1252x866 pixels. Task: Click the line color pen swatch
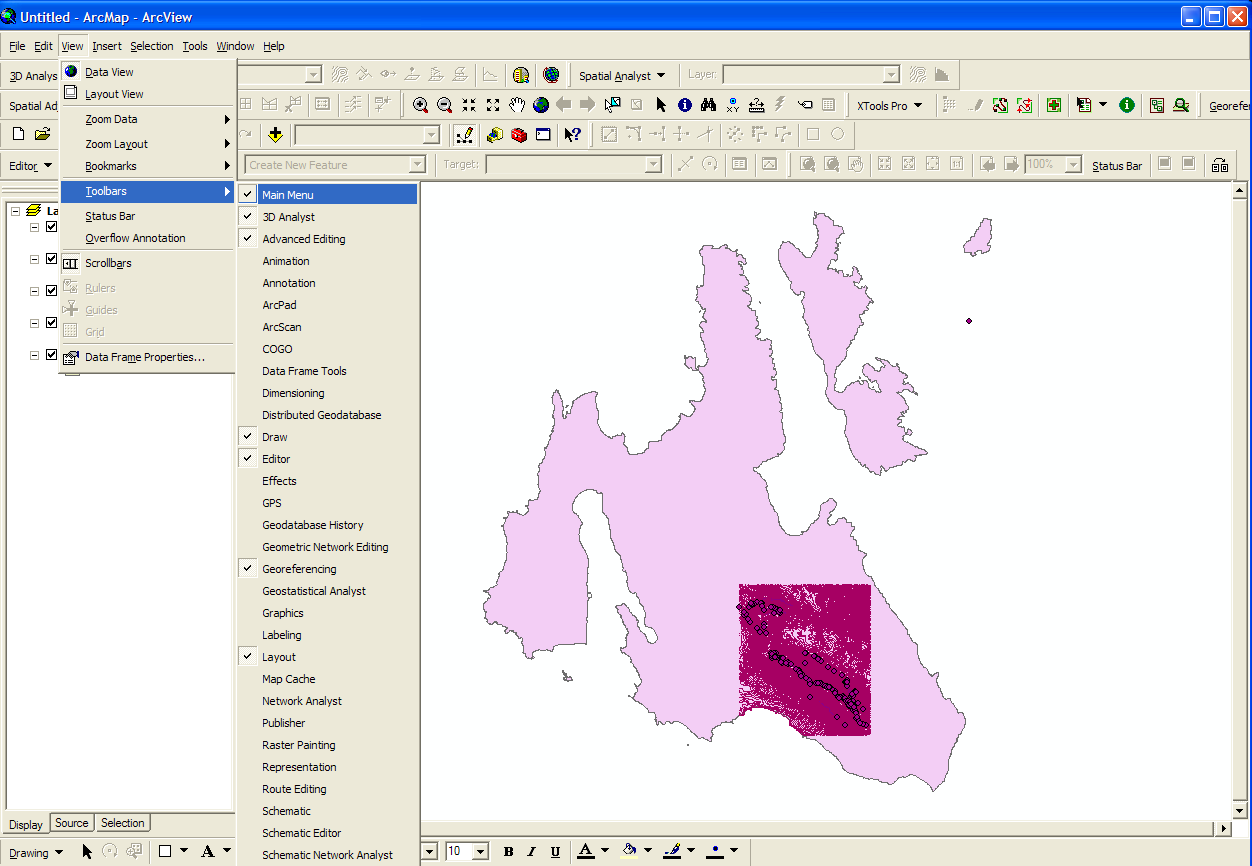[x=672, y=852]
